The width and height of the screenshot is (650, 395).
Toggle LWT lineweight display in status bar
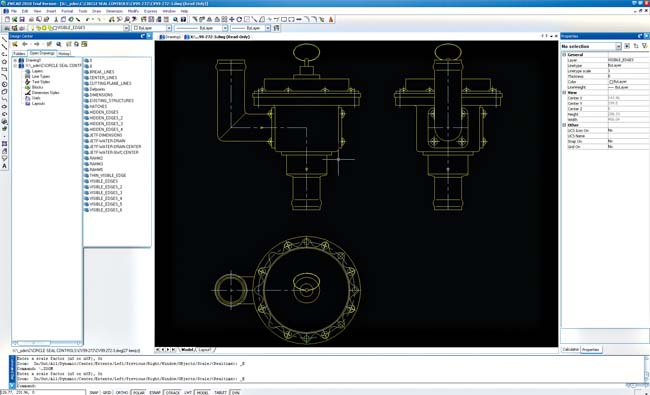coord(188,392)
